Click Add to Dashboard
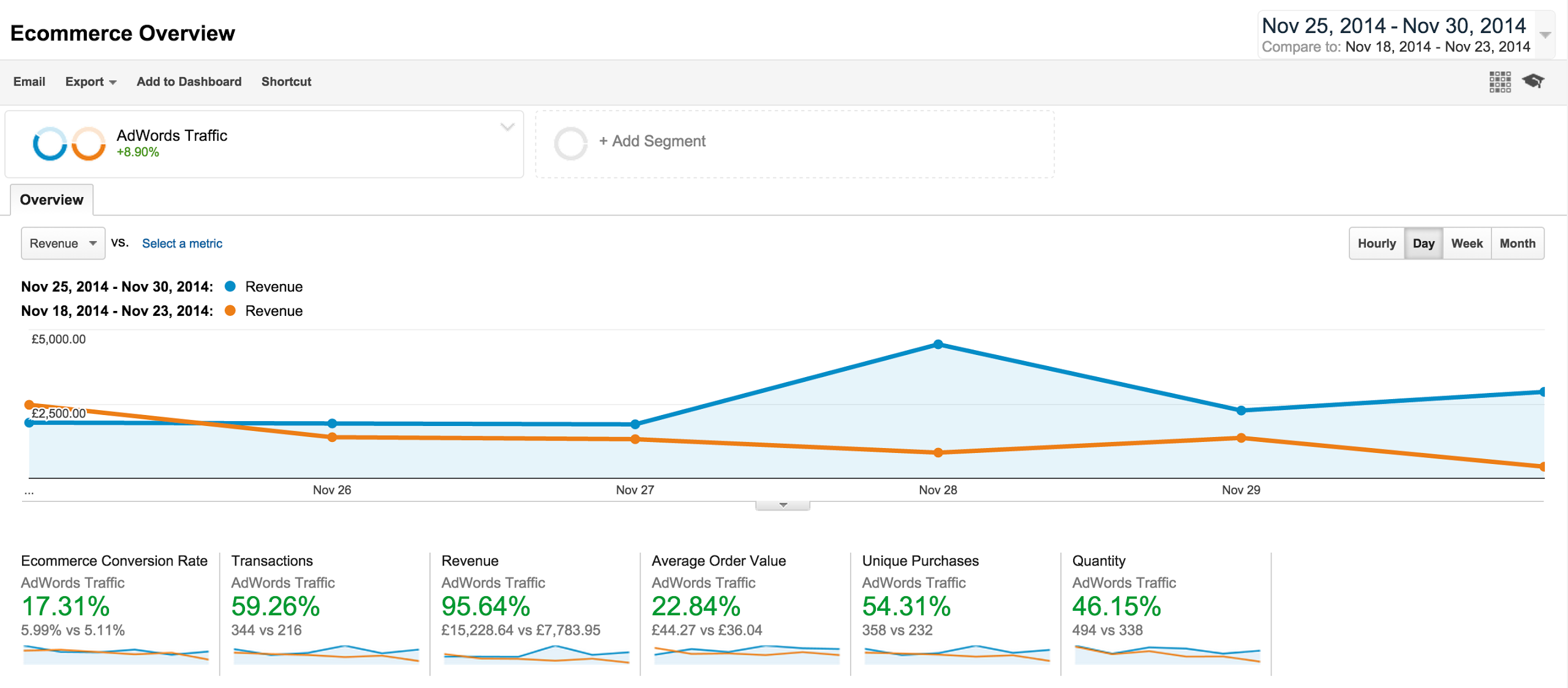Viewport: 1568px width, 688px height. (189, 82)
